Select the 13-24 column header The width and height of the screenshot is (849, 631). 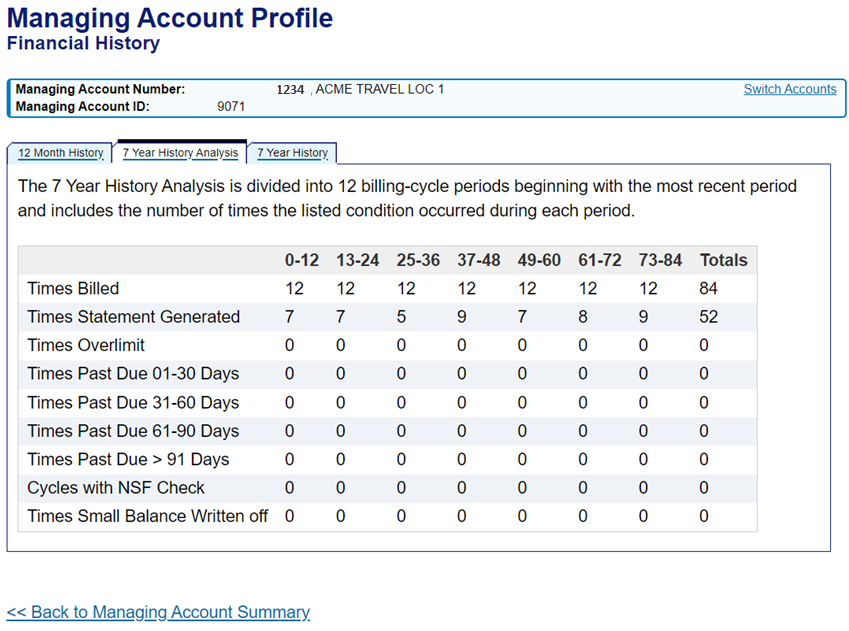click(357, 260)
